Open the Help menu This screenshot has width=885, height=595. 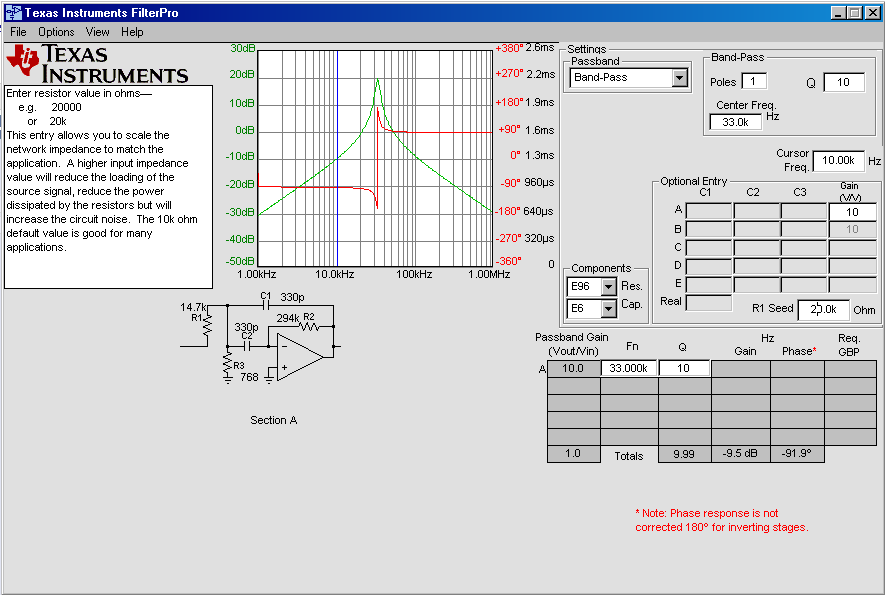coord(132,32)
